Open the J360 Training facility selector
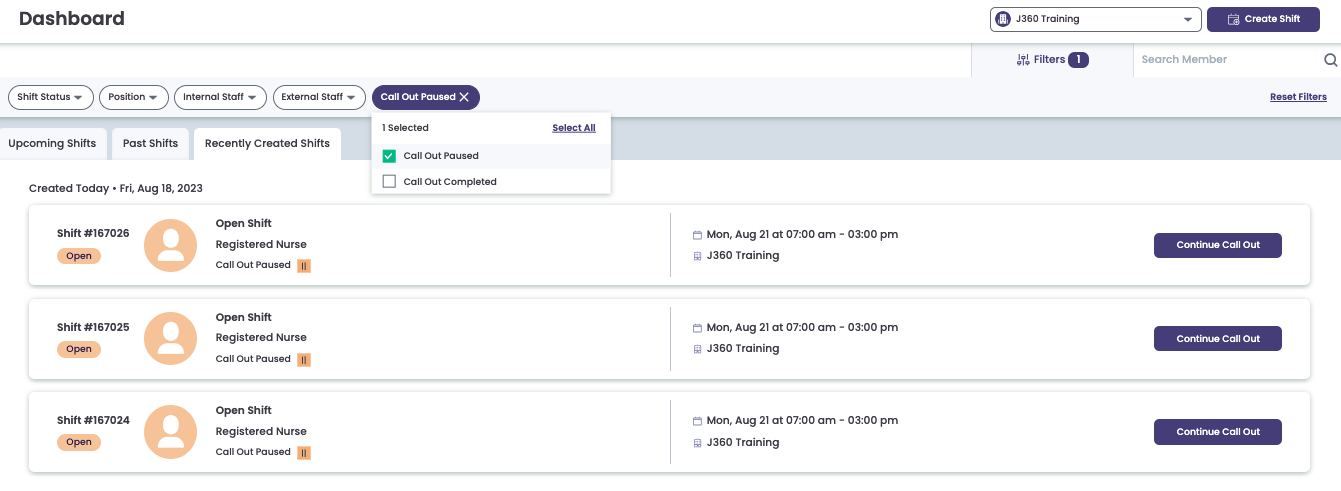Viewport: 1341px width, 491px height. [1095, 19]
